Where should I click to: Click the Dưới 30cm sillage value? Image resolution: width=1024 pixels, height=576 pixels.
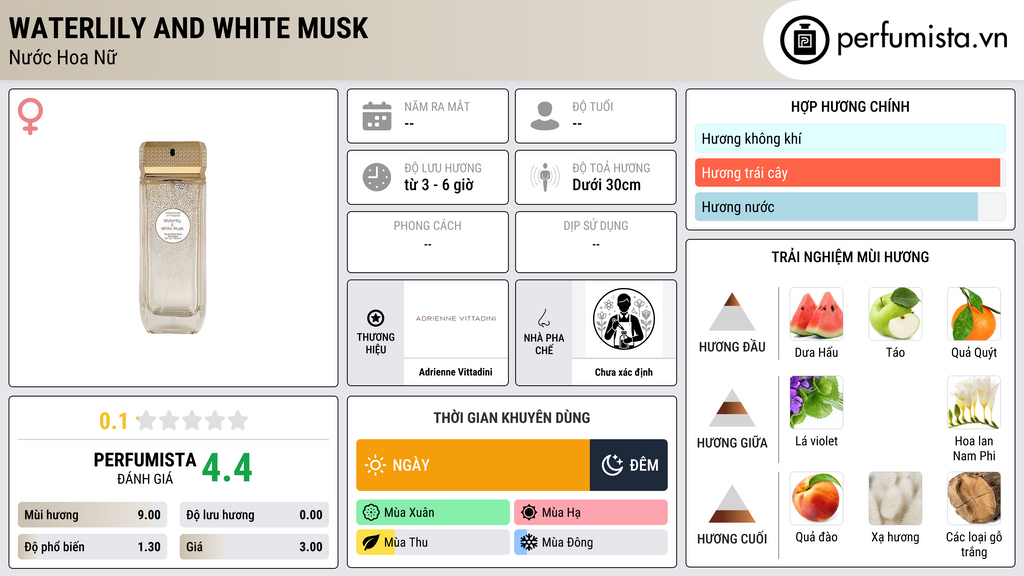tap(607, 185)
